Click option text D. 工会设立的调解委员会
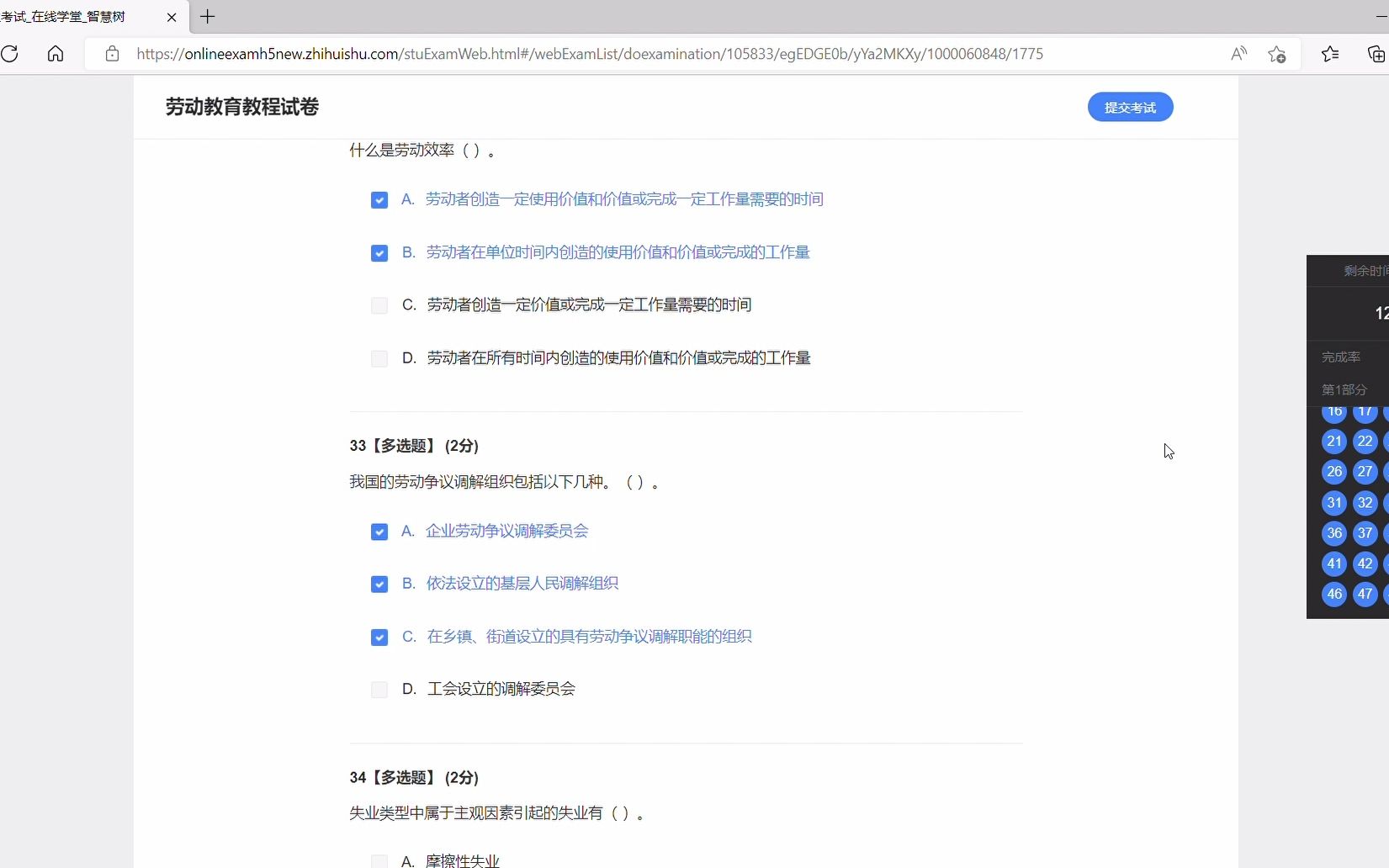The image size is (1389, 868). point(489,689)
